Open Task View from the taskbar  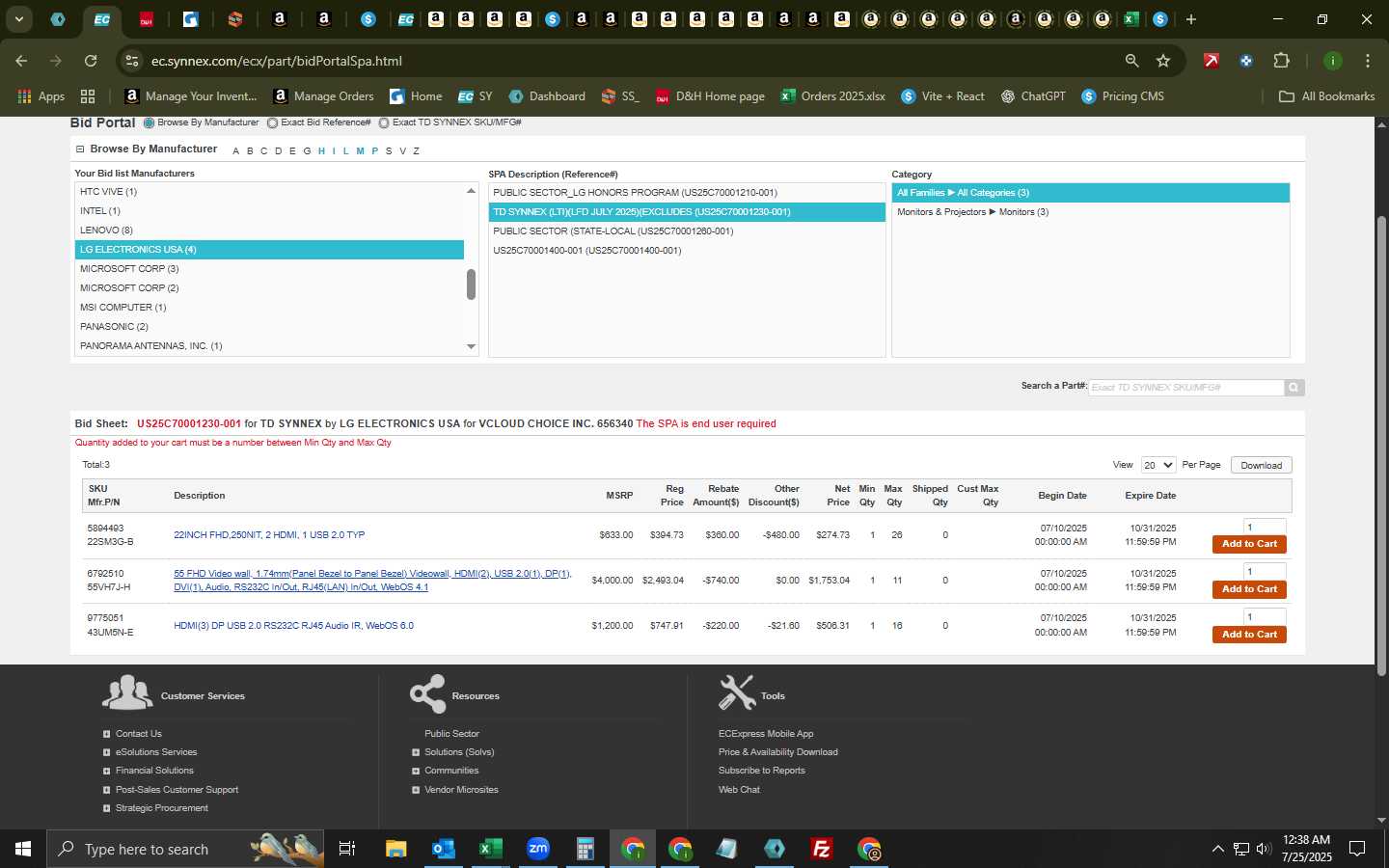(347, 849)
